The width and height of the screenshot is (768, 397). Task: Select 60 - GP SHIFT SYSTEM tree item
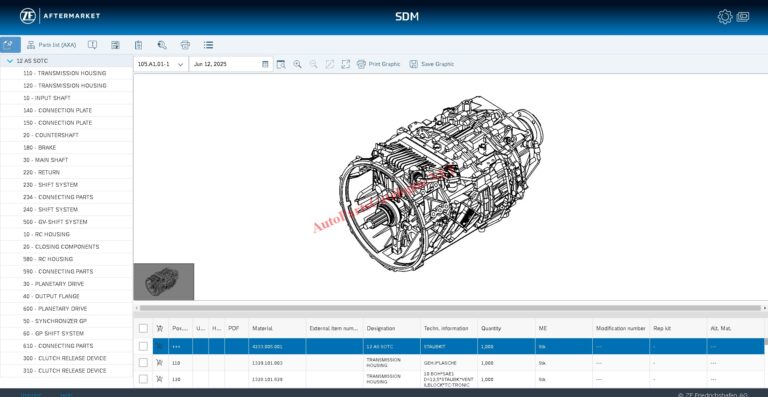53,334
